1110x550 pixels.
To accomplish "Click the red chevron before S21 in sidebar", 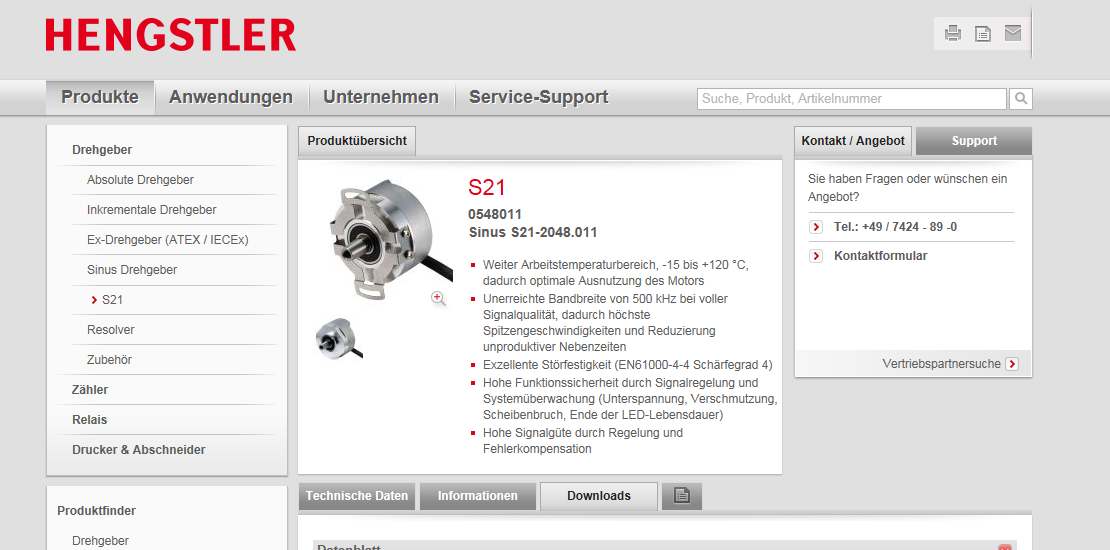I will pos(94,300).
